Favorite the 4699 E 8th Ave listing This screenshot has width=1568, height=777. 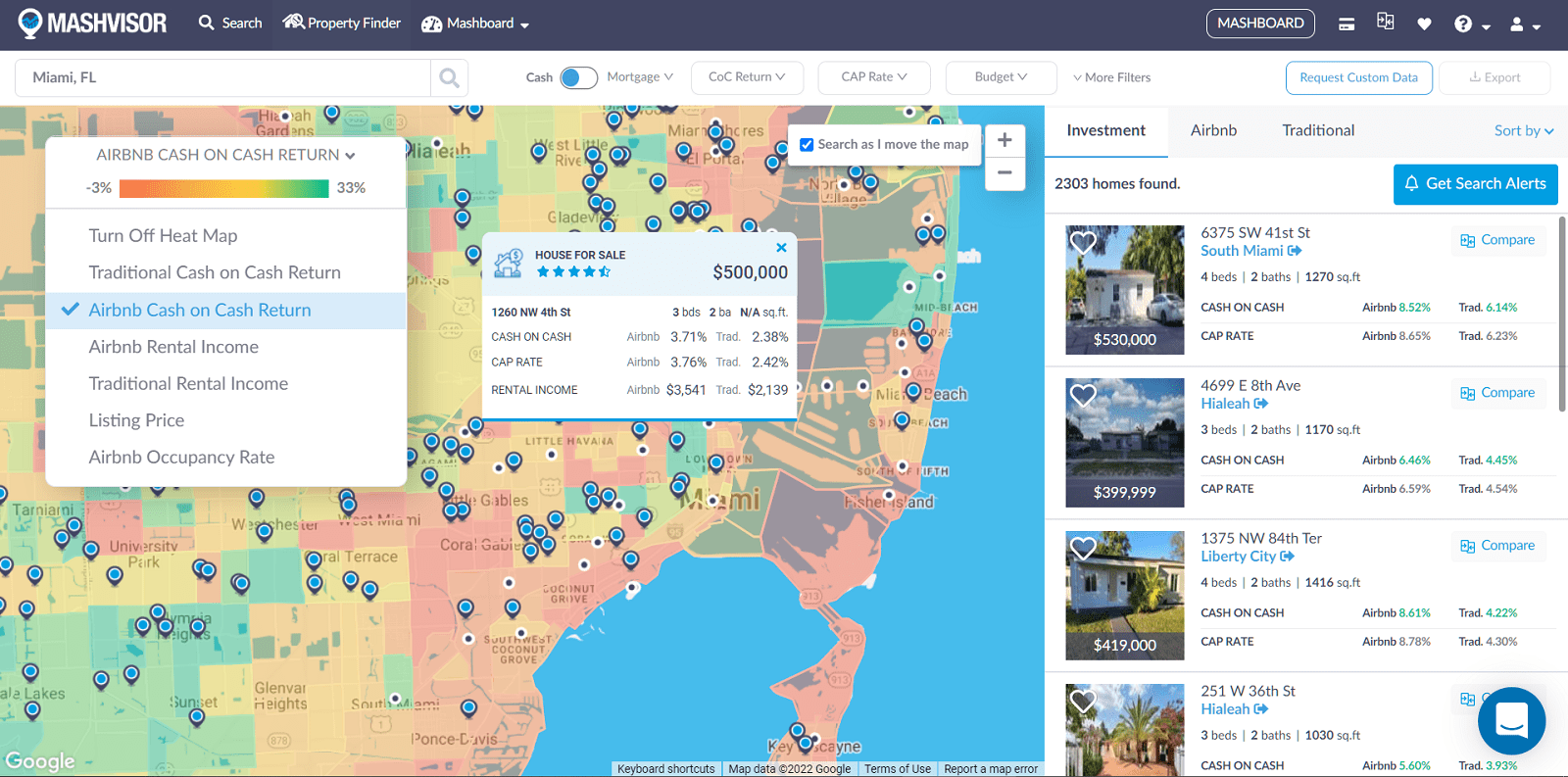(1083, 395)
